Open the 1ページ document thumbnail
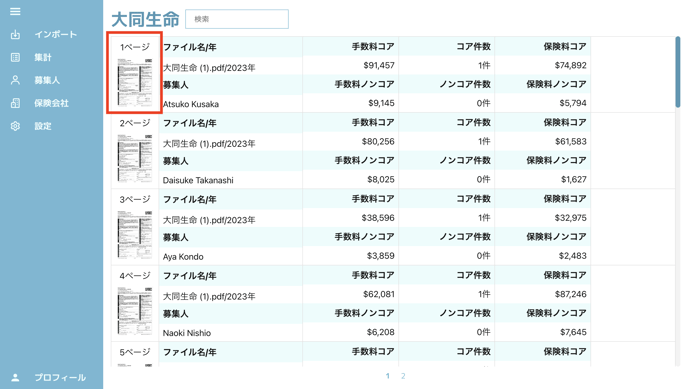688x389 pixels. [x=135, y=82]
